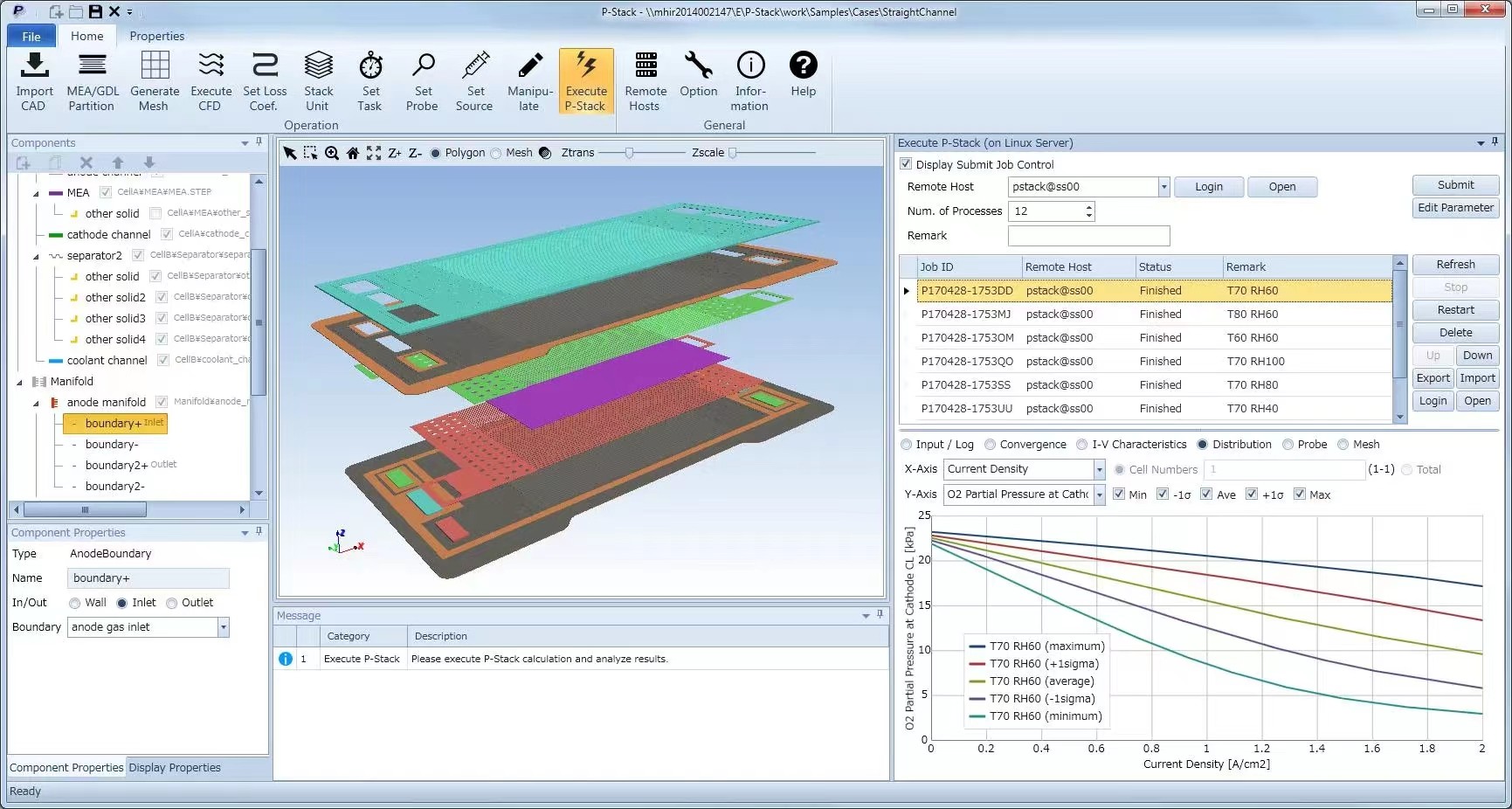Select the Outlet radio option

click(171, 603)
